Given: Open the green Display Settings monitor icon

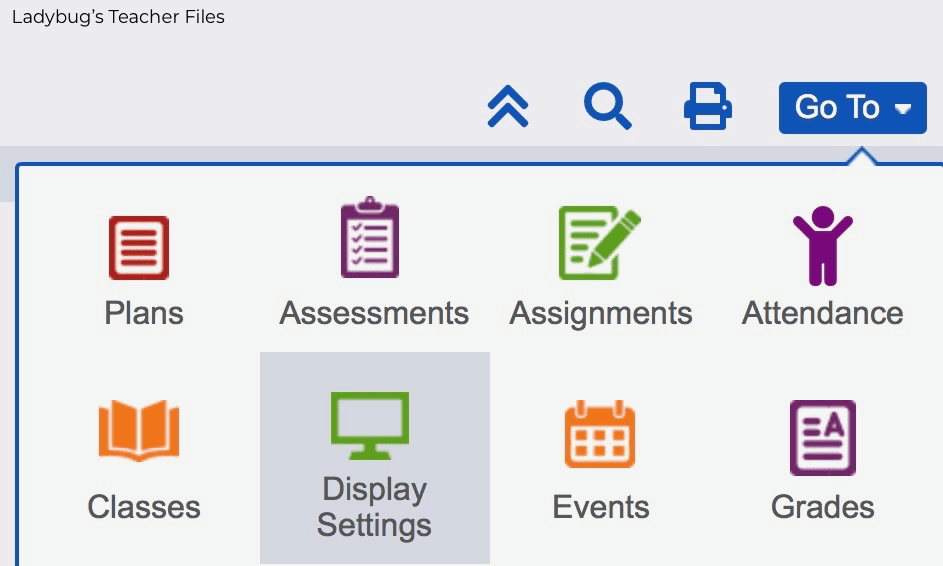Looking at the screenshot, I should click(x=370, y=426).
